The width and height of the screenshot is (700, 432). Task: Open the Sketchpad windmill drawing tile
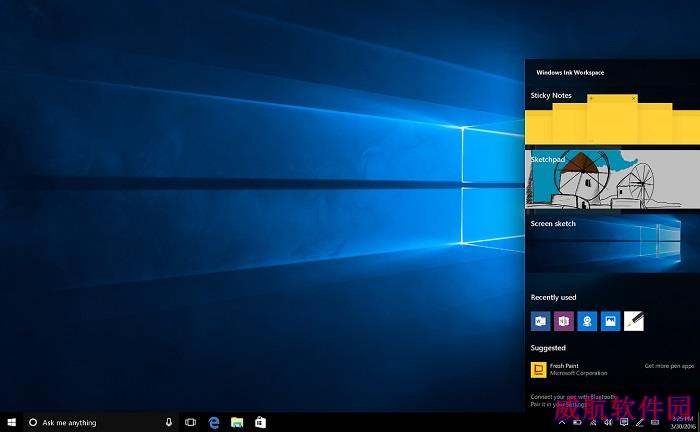click(x=612, y=179)
